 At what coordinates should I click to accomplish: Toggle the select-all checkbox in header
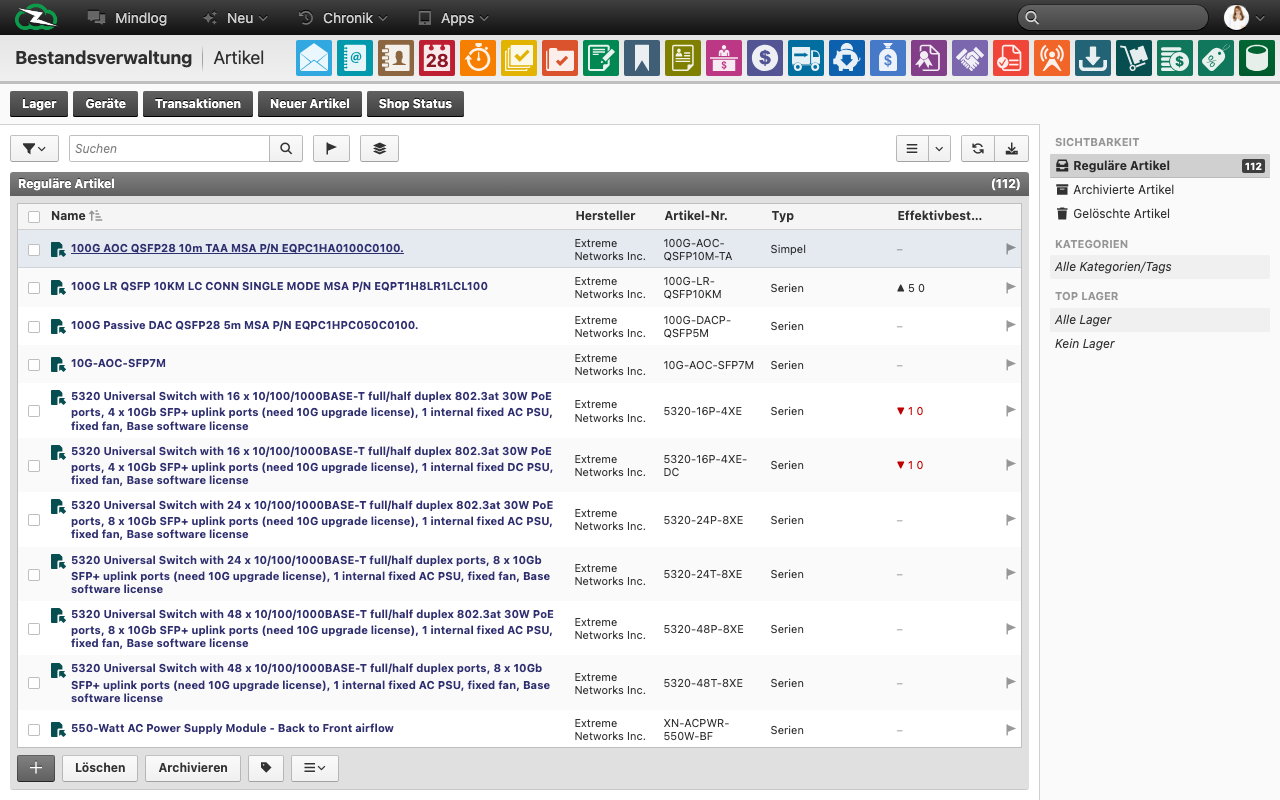34,217
